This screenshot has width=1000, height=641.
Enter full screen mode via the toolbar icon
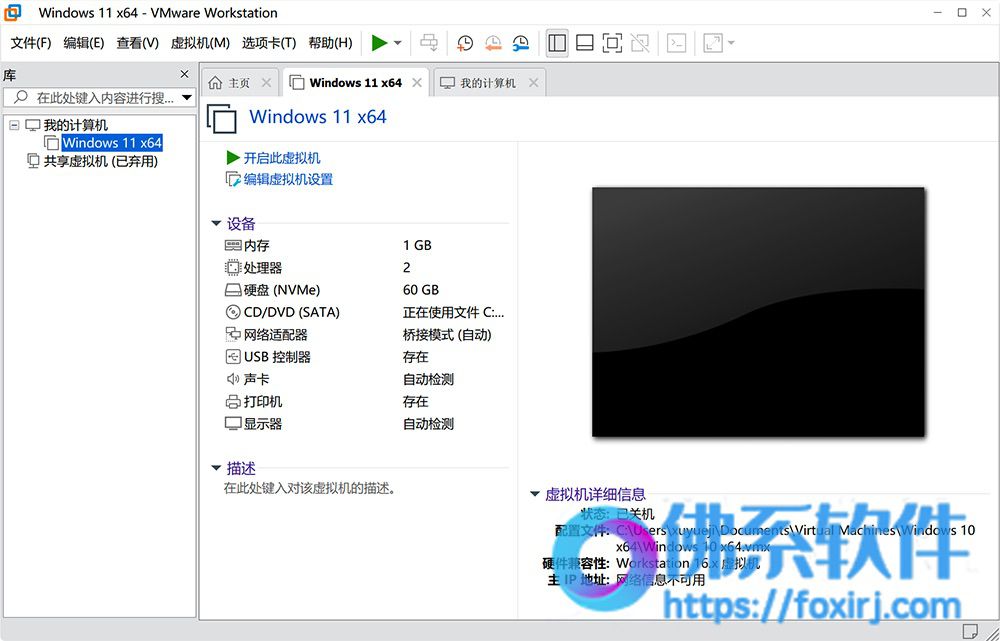point(612,43)
